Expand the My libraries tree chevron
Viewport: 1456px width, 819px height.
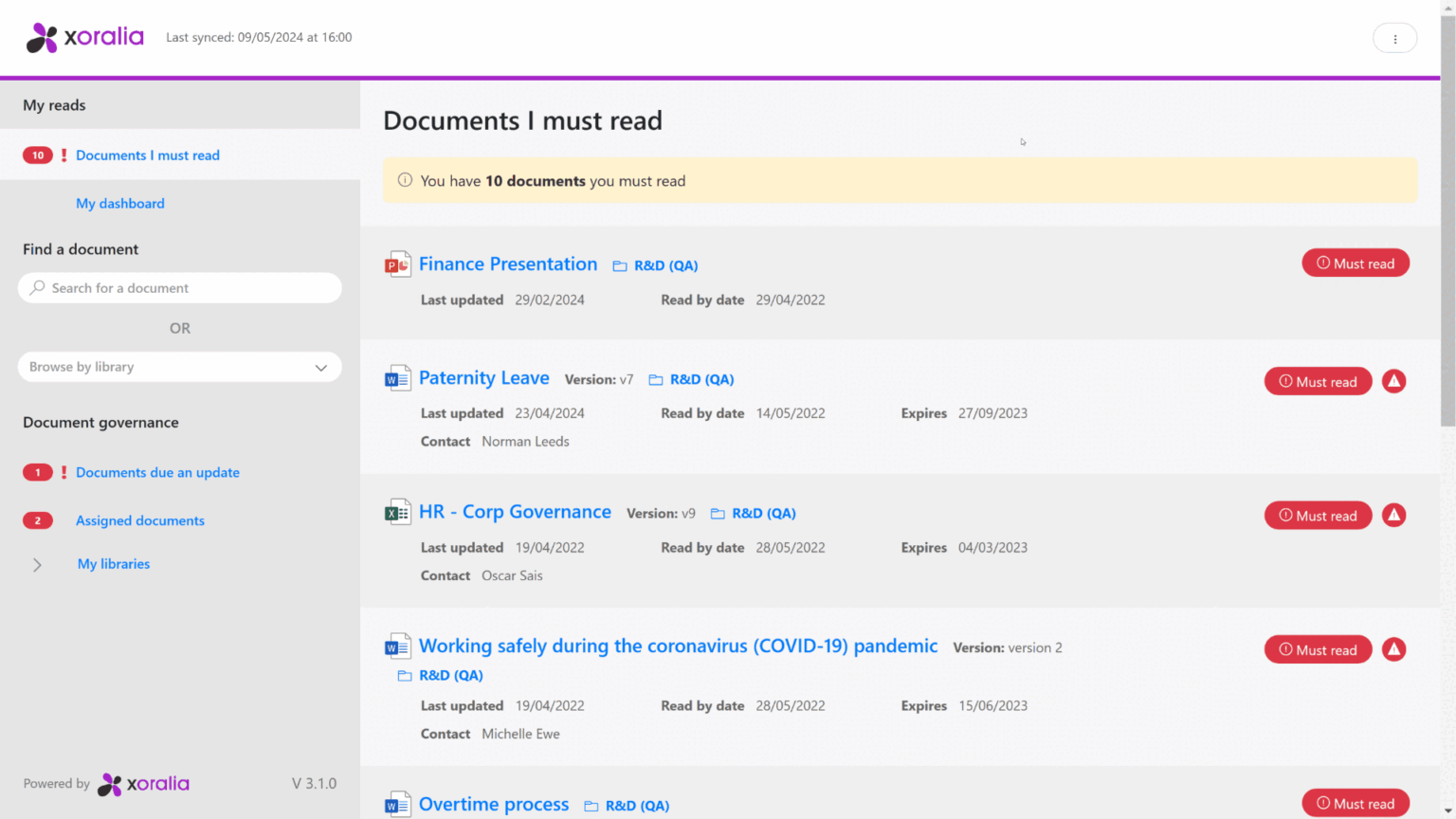coord(37,565)
